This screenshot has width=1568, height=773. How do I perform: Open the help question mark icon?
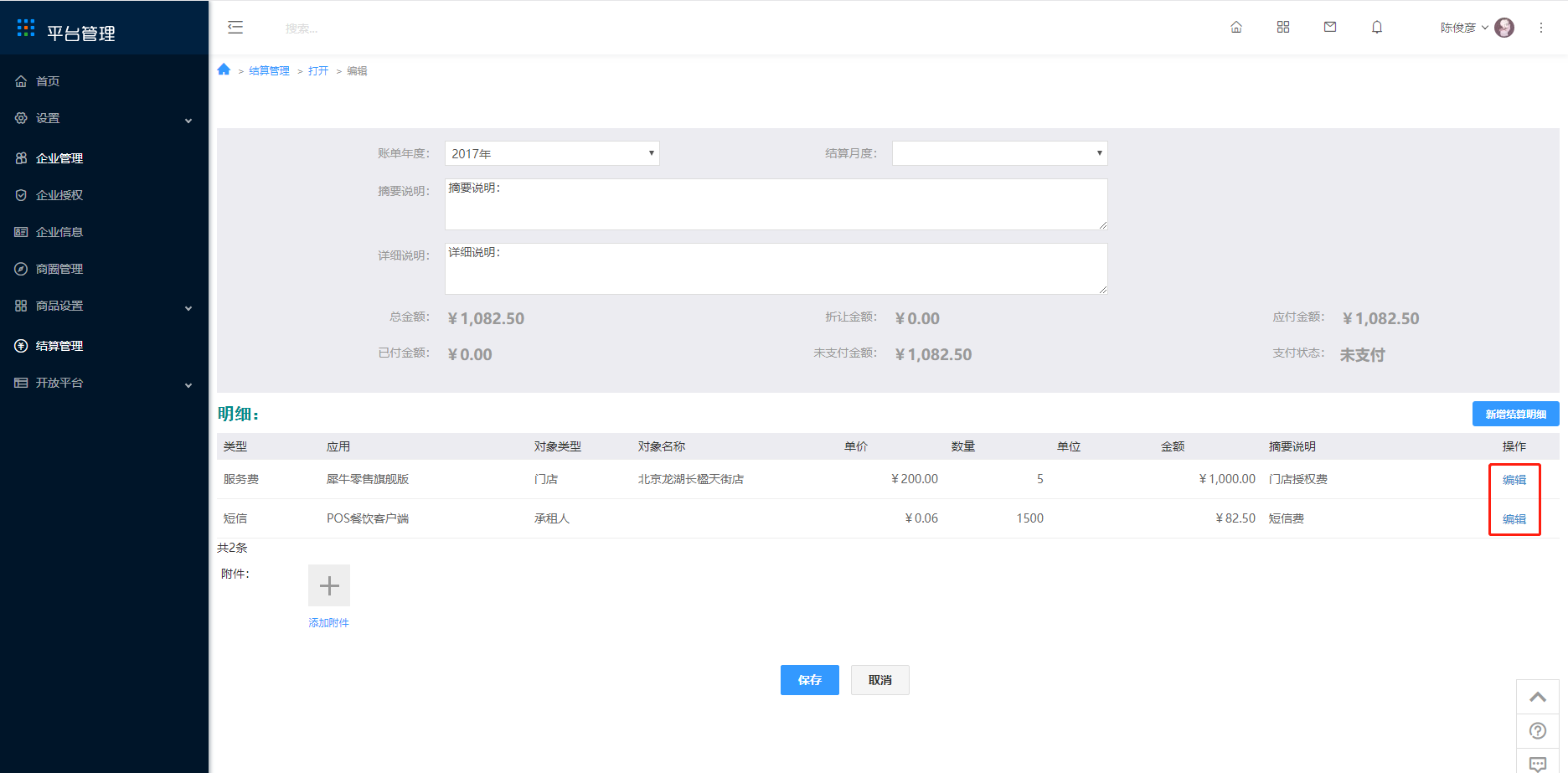pos(1538,730)
